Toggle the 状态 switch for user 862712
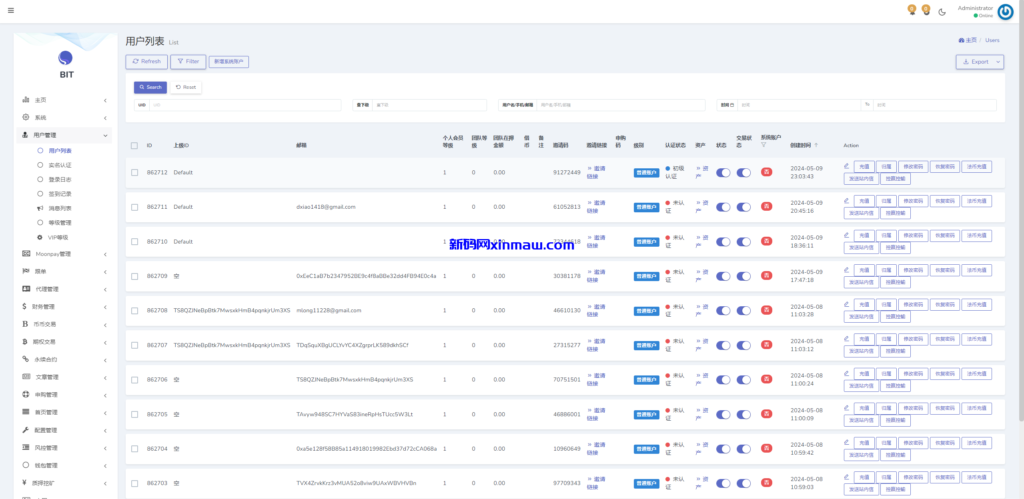 [x=723, y=173]
